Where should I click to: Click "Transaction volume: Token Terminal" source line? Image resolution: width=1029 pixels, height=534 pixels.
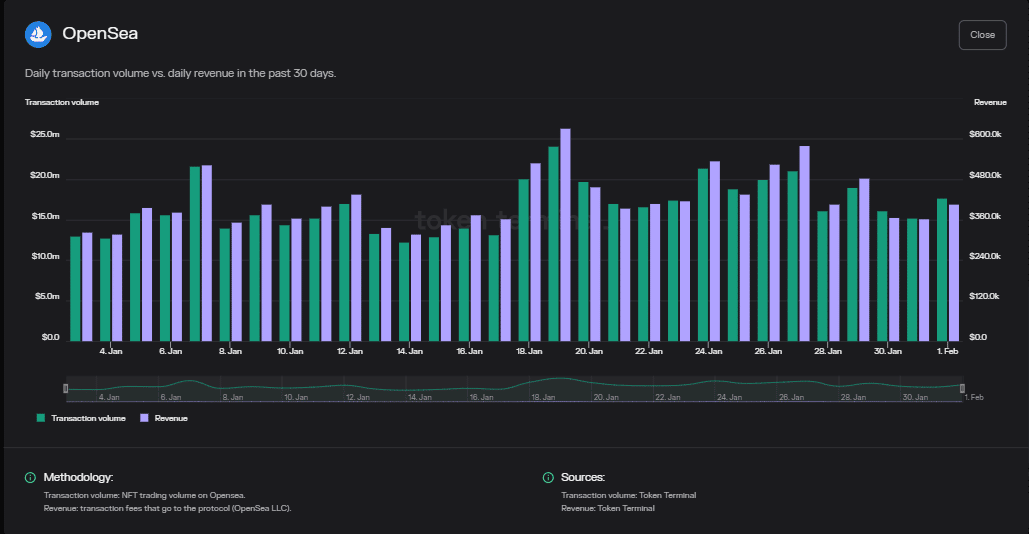click(629, 495)
